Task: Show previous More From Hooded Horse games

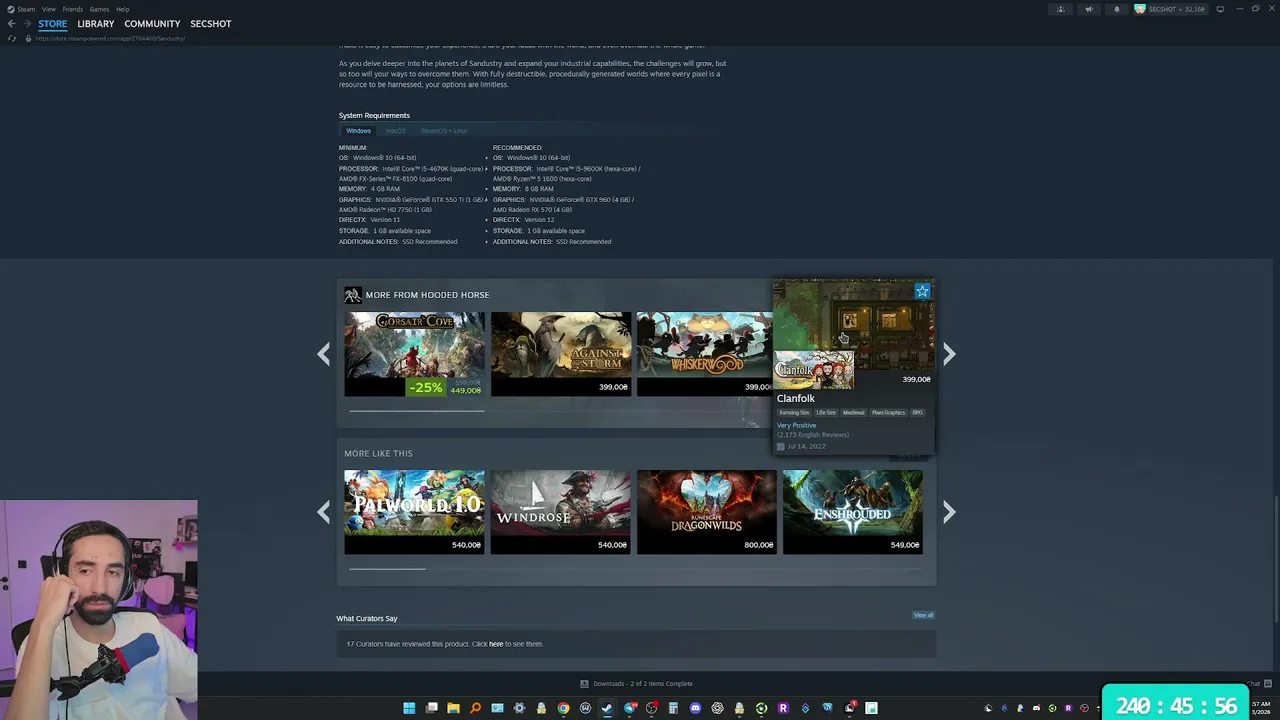Action: (x=323, y=354)
